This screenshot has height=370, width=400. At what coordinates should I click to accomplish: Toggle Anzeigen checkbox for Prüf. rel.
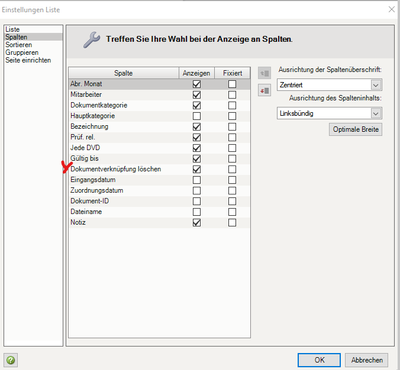pos(197,137)
